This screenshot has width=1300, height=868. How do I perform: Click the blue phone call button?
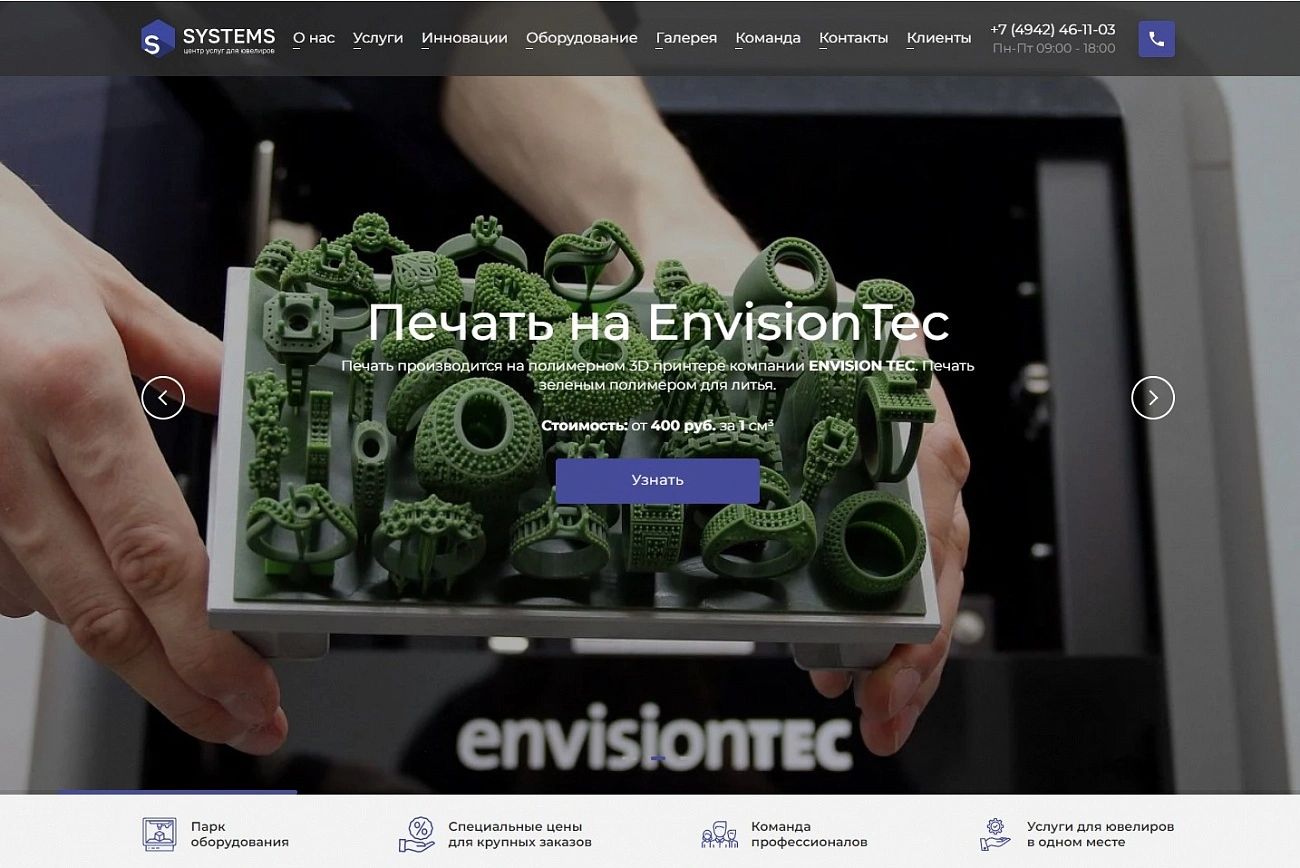pyautogui.click(x=1156, y=39)
